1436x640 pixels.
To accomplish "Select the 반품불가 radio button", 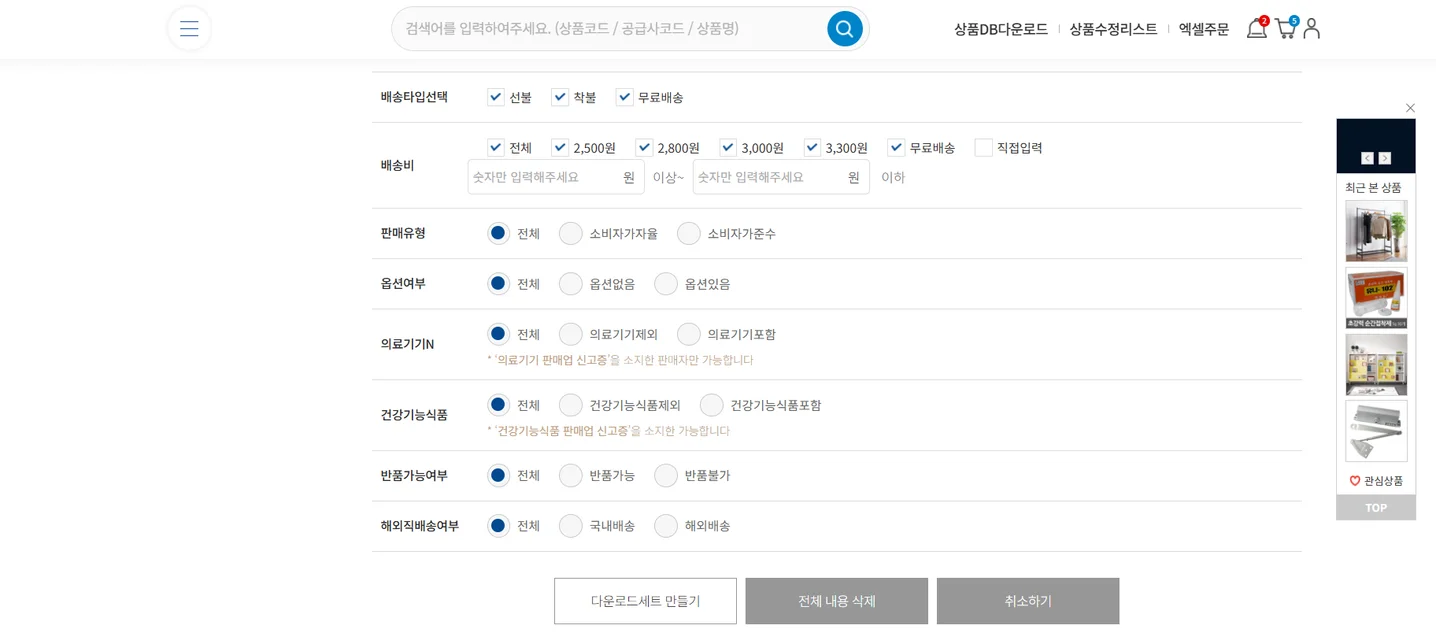I will pyautogui.click(x=666, y=475).
